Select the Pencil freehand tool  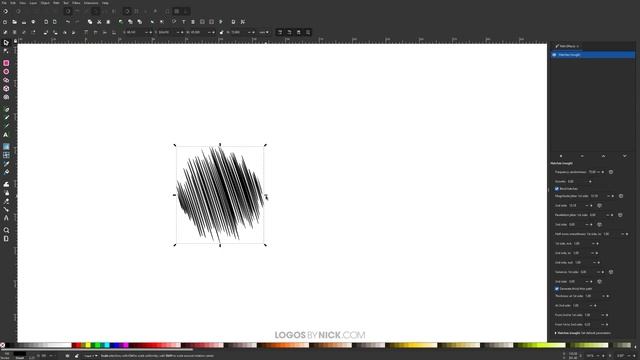tap(6, 118)
